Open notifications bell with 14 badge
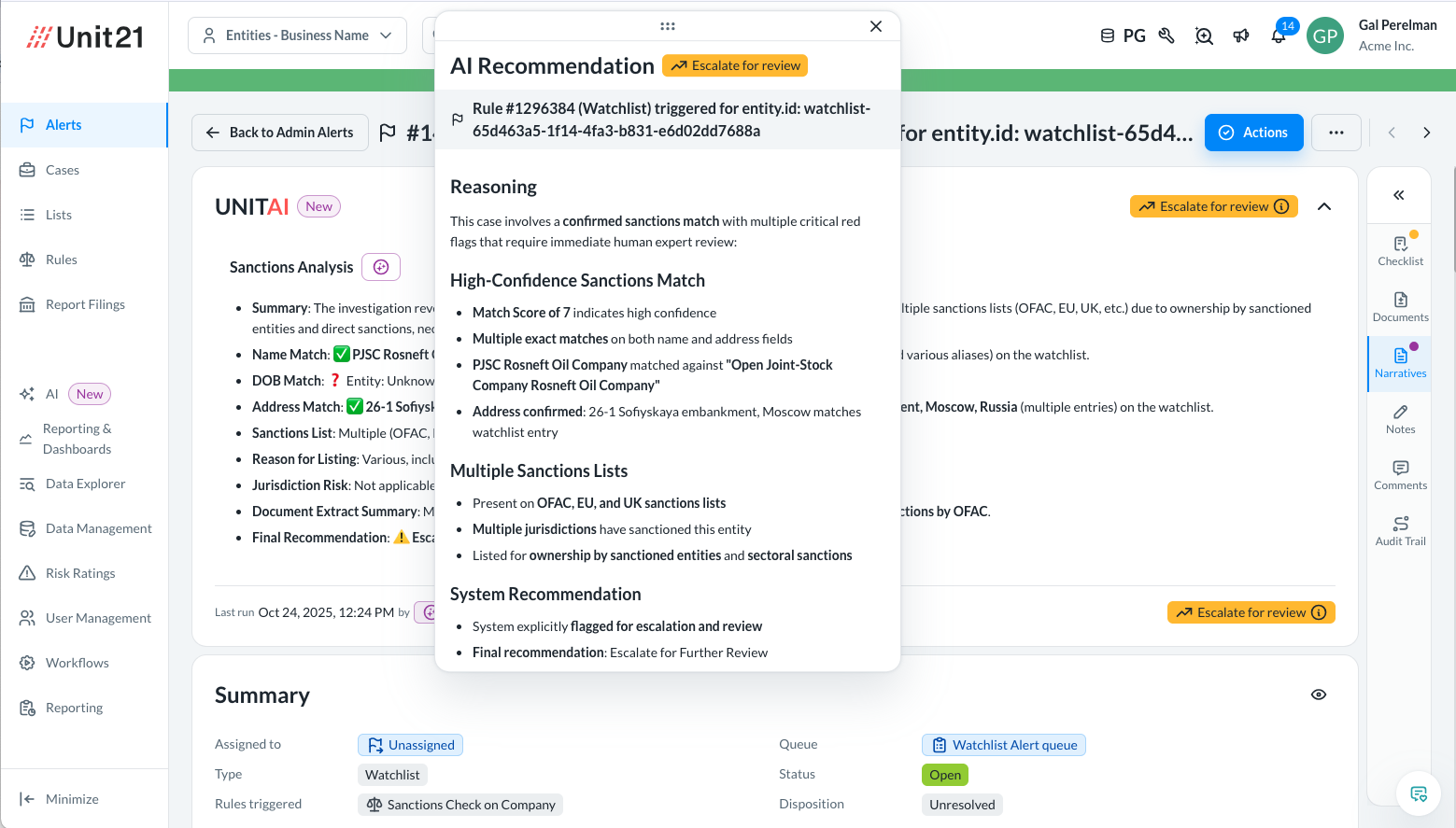This screenshot has height=828, width=1456. (x=1279, y=35)
